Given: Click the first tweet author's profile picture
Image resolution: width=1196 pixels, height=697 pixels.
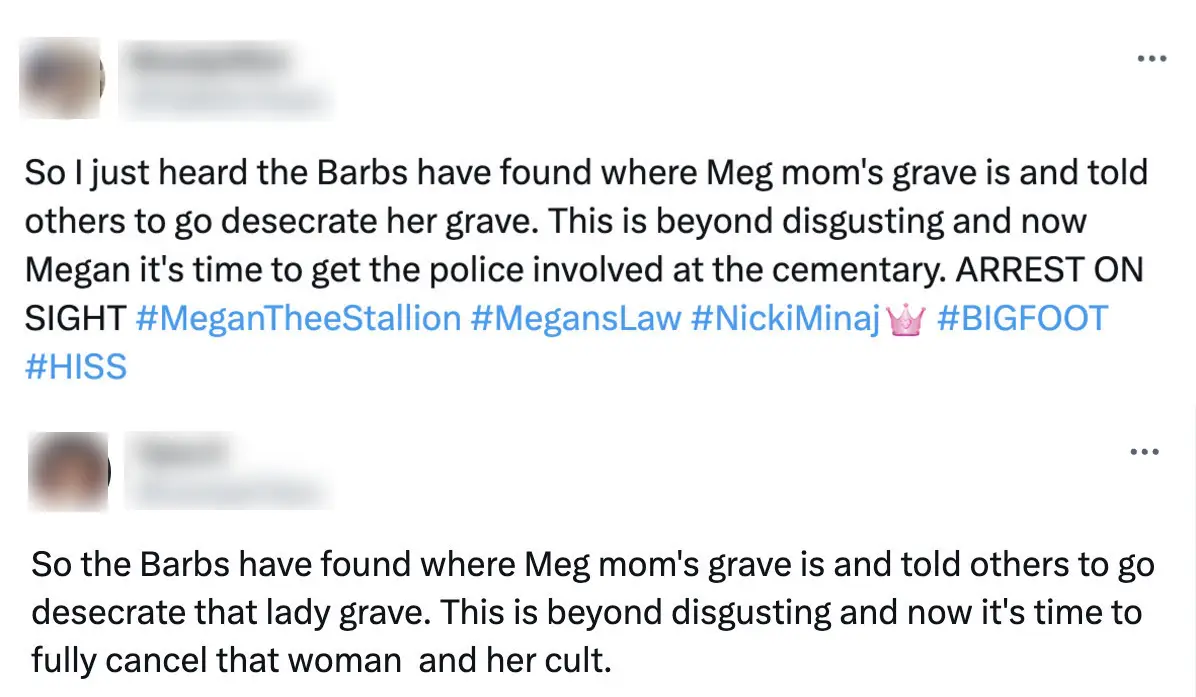Looking at the screenshot, I should point(61,78).
